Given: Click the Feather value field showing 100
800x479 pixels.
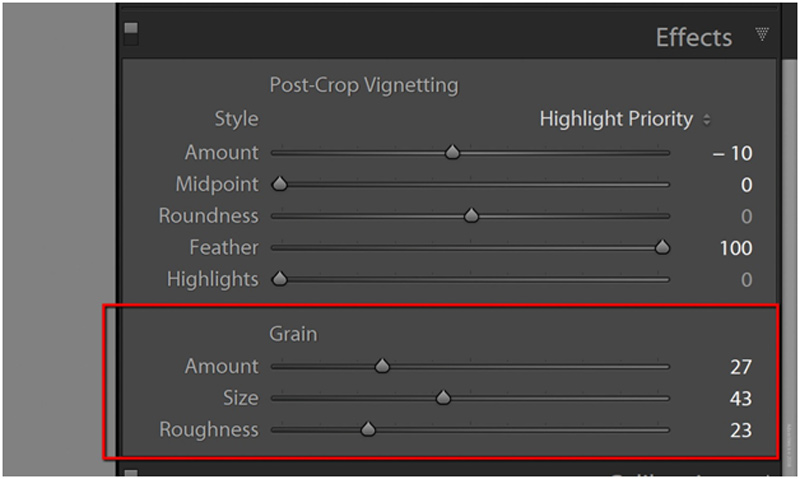Looking at the screenshot, I should point(735,248).
